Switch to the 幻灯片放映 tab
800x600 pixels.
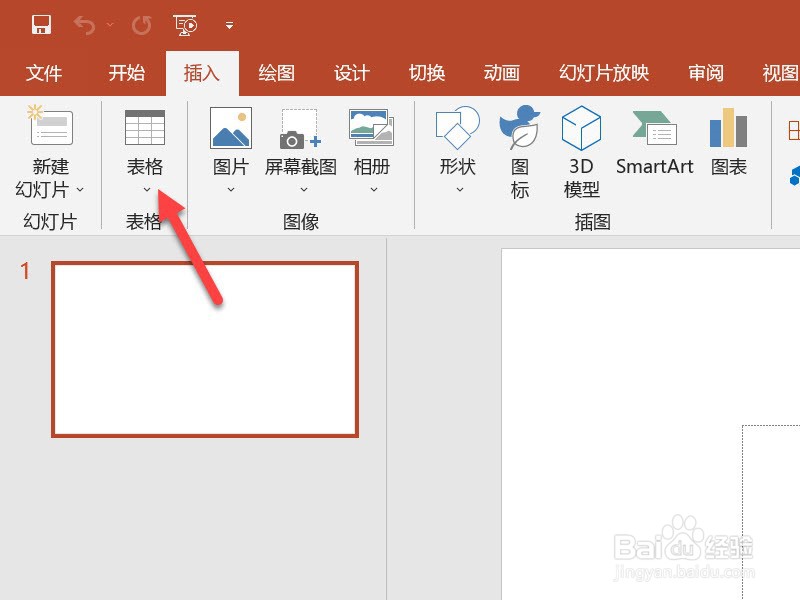(604, 73)
